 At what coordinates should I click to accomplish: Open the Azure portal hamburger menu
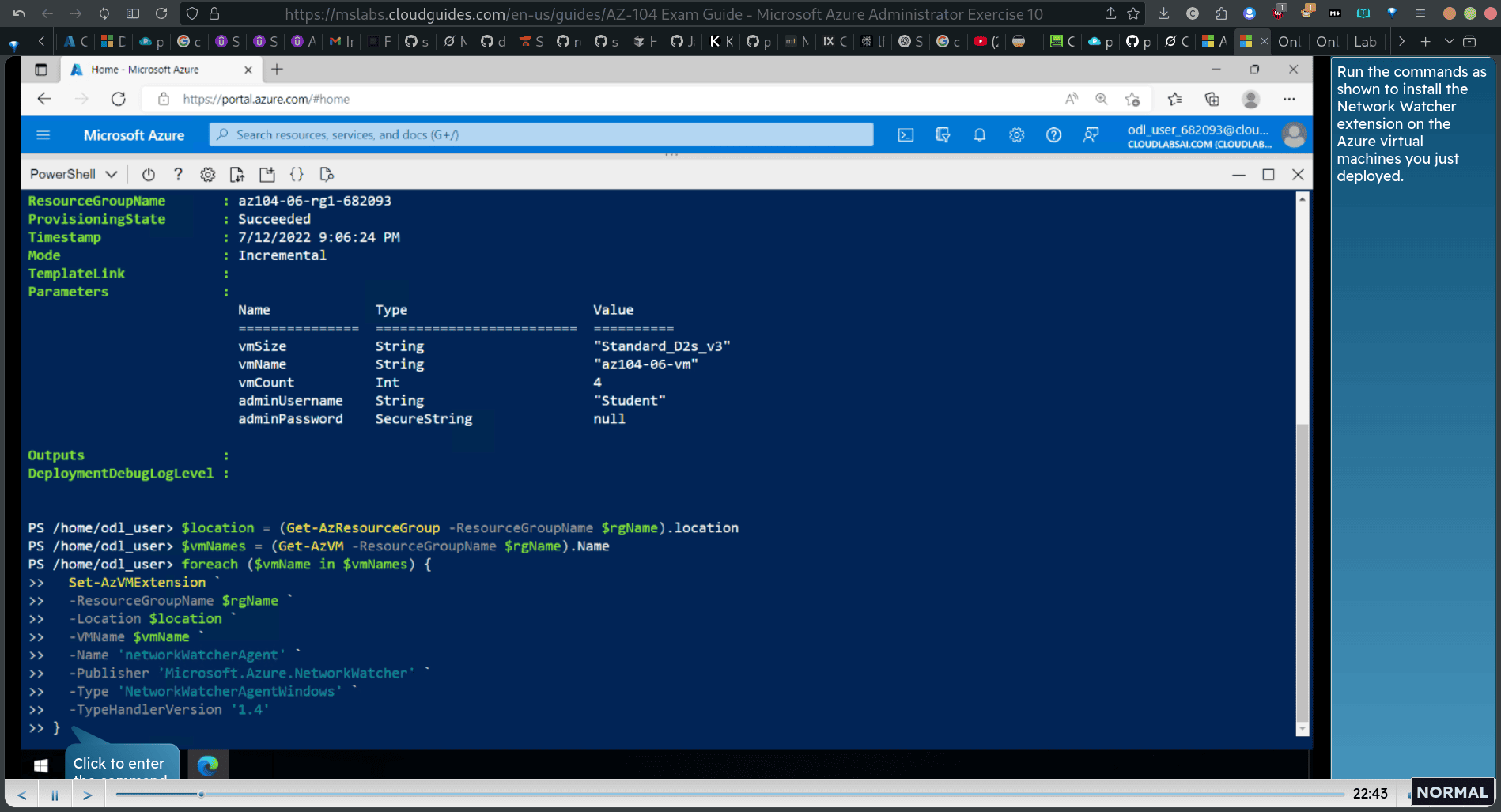pos(43,135)
